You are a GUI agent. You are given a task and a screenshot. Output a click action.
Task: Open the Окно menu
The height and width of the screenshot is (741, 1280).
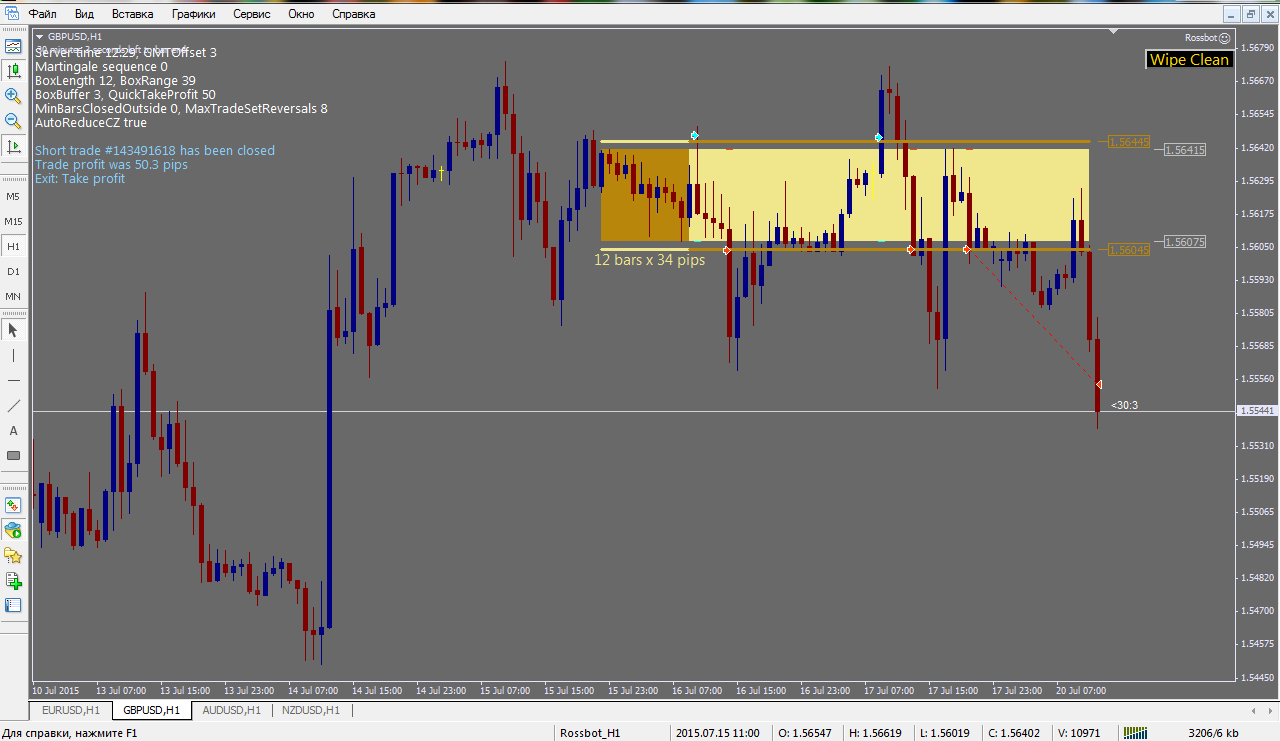301,14
